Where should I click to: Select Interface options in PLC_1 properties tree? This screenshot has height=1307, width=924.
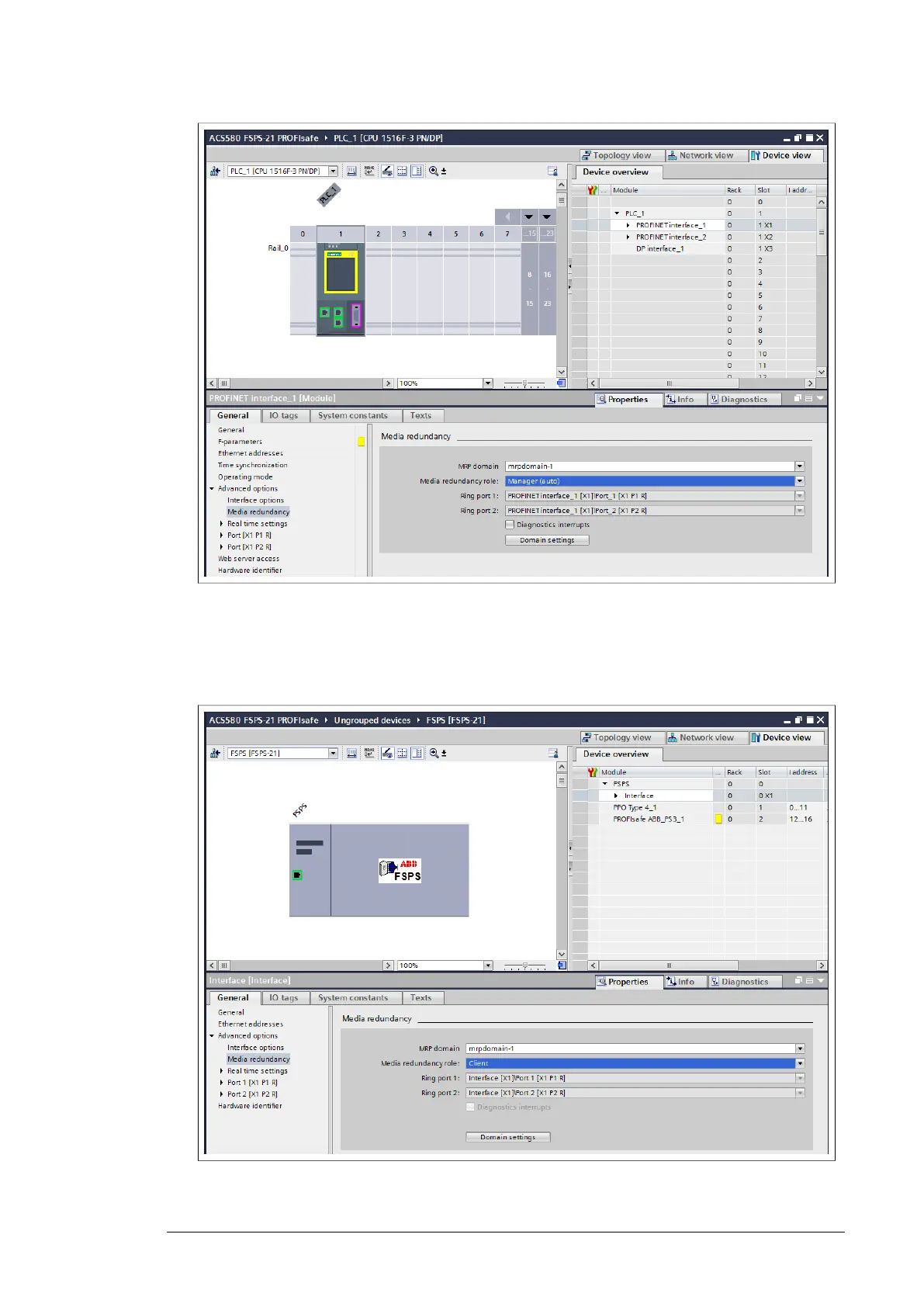click(255, 501)
